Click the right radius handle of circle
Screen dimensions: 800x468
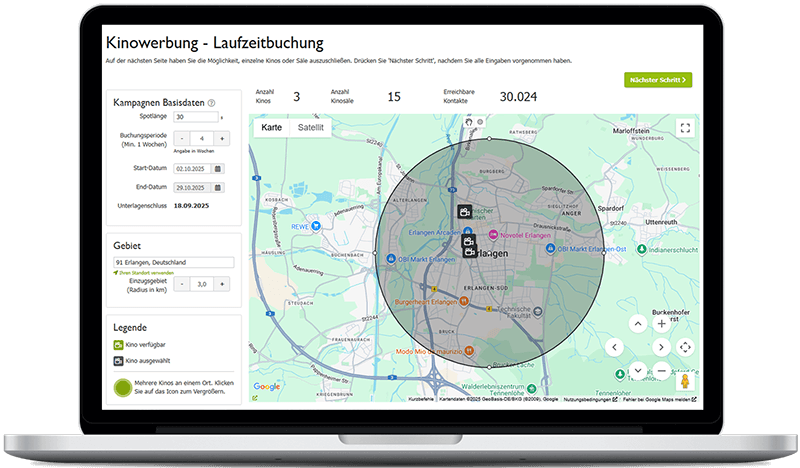(x=604, y=253)
